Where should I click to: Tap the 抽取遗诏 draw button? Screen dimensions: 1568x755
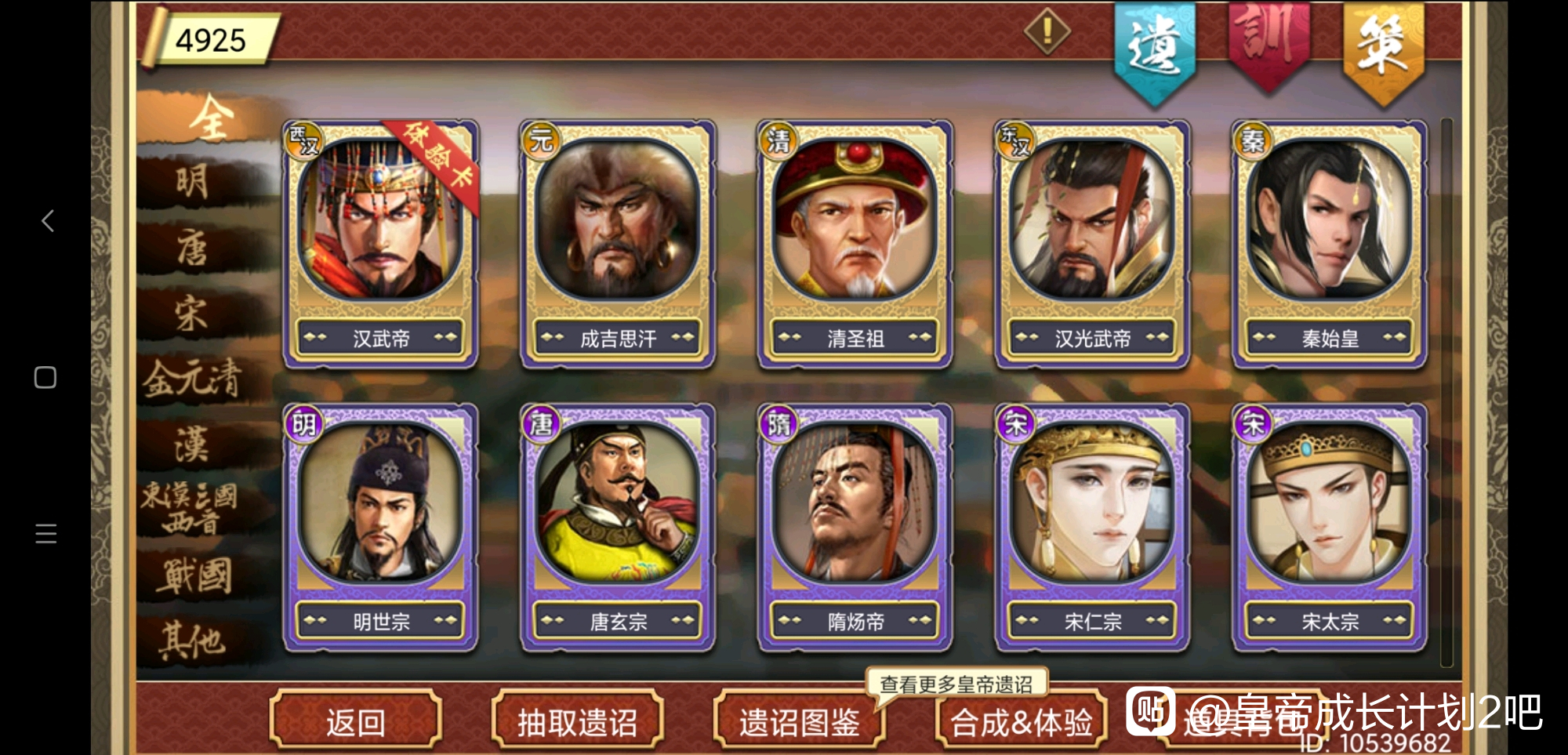coord(577,721)
